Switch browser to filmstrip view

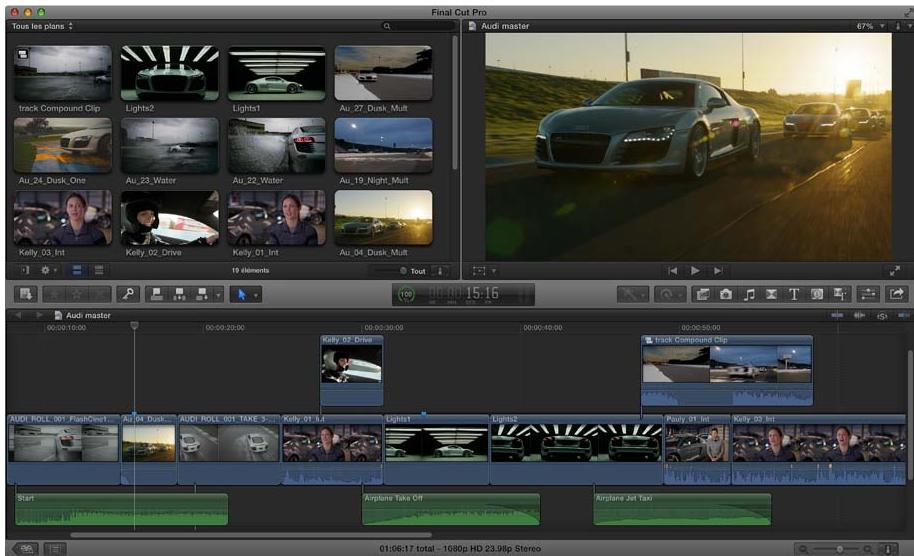77,270
